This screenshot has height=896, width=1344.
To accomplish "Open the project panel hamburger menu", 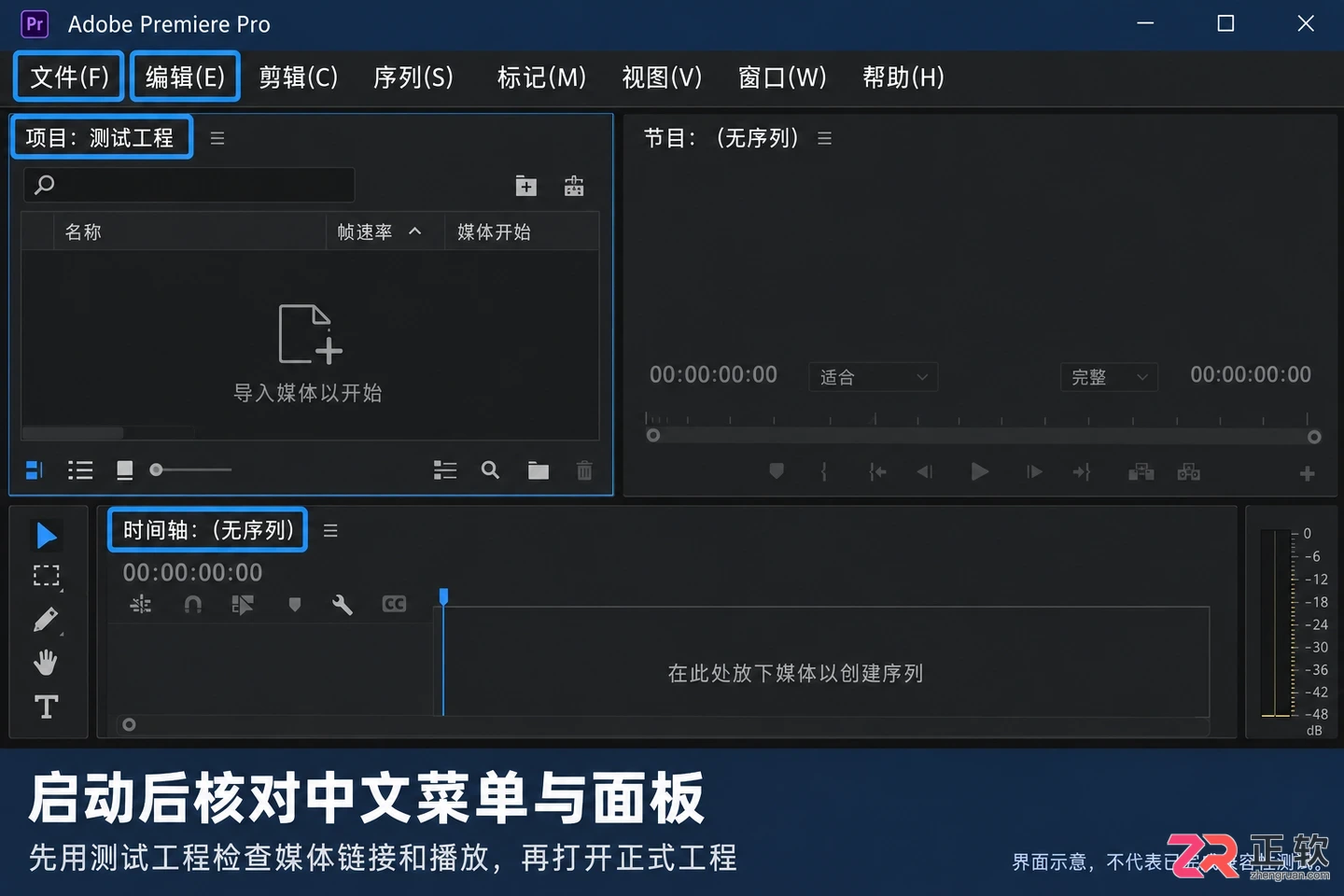I will 217,138.
